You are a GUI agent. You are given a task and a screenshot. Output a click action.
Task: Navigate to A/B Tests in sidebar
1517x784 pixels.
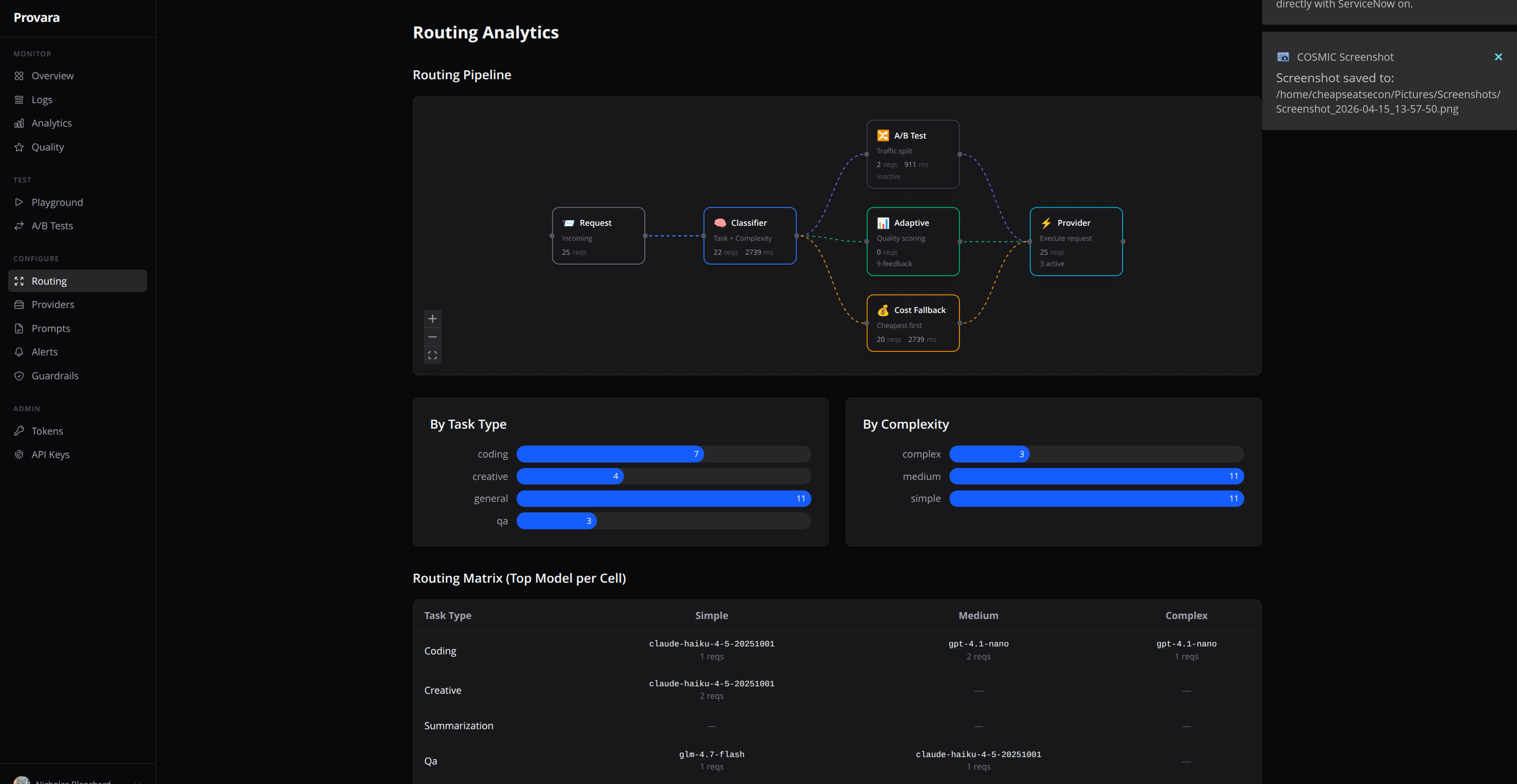(52, 225)
